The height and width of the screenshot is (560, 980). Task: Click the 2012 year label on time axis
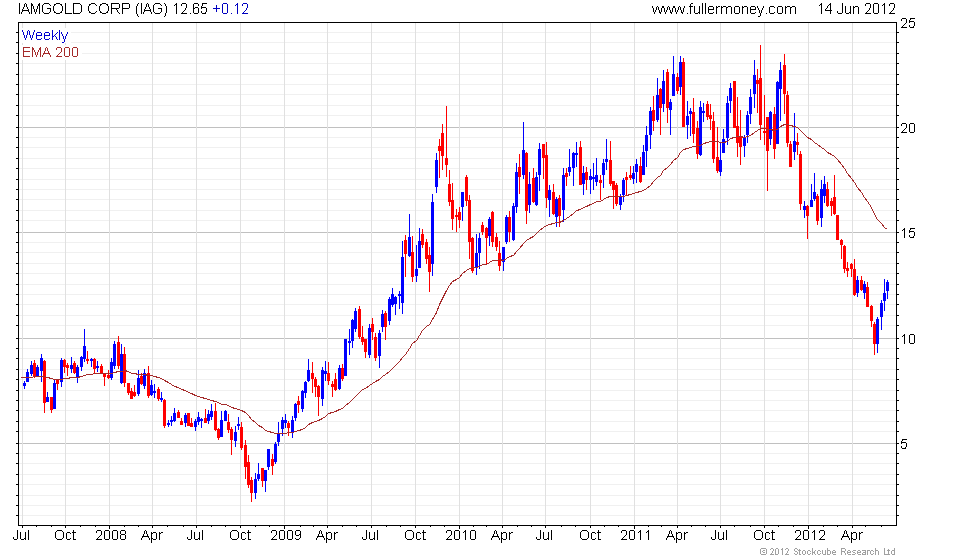pos(809,536)
